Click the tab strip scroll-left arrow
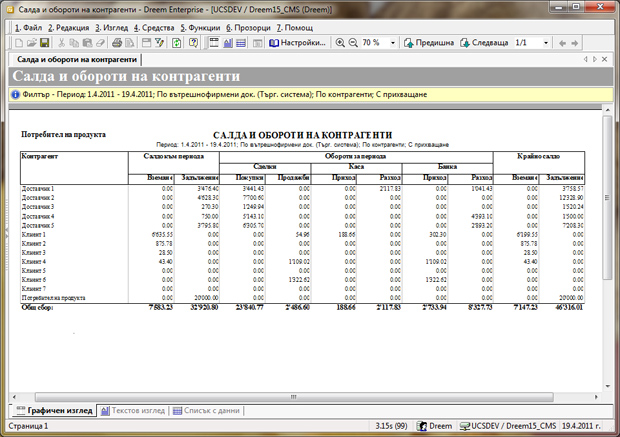Screen dimensions: 620x437 pos(586,59)
